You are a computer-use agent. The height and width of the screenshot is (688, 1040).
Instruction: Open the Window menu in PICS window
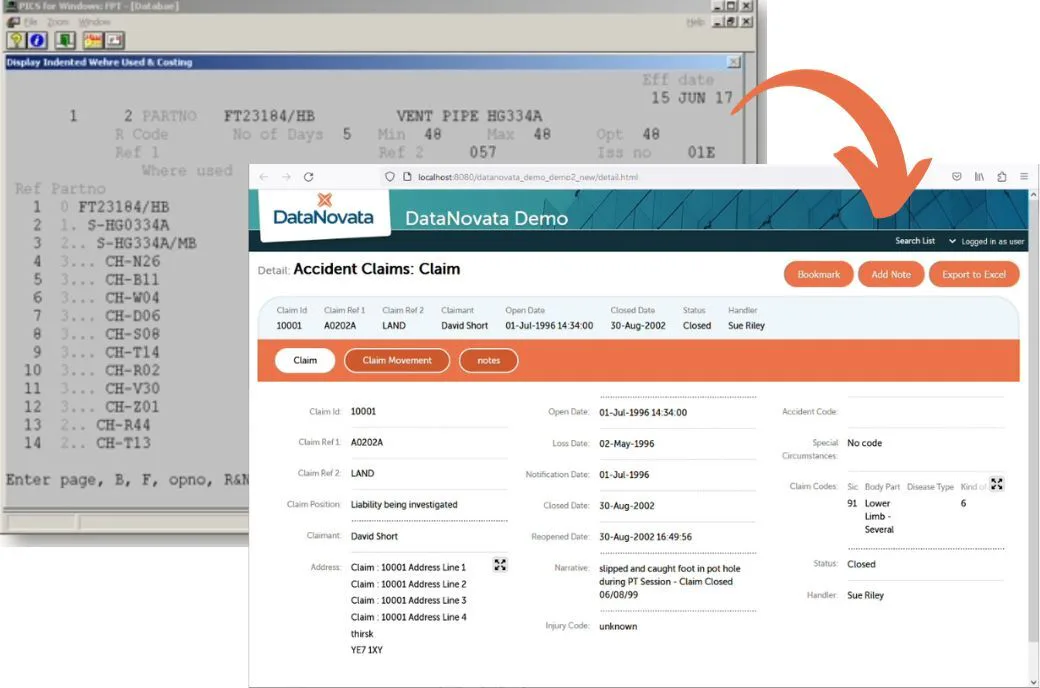(94, 22)
